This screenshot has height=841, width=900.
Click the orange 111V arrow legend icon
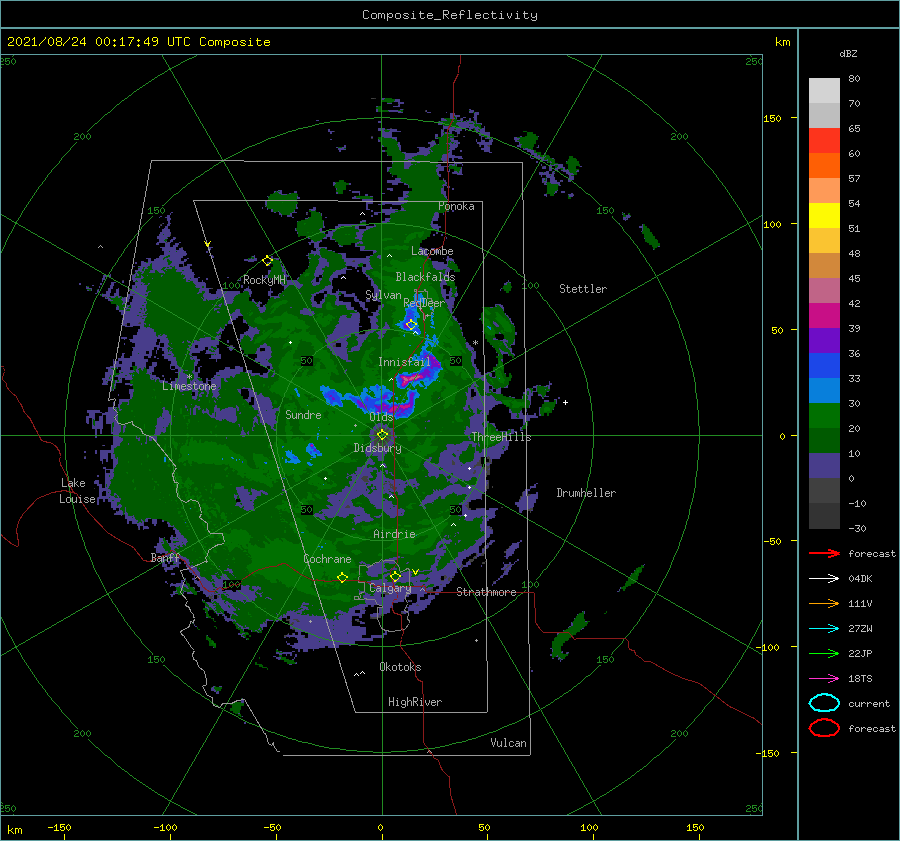[824, 603]
